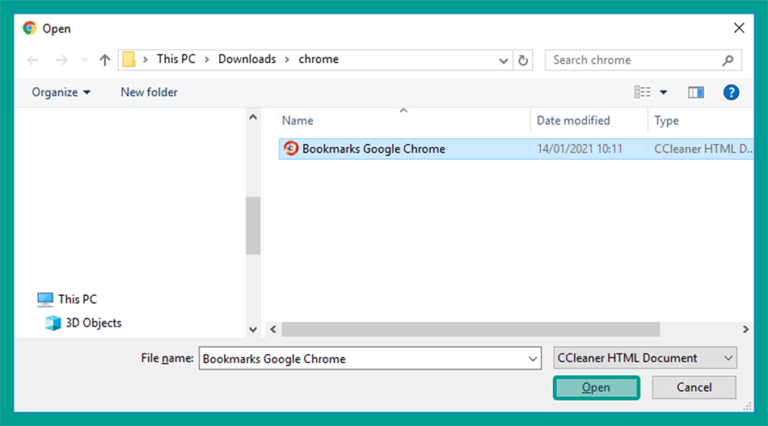Sort by the Date modified column
768x426 pixels.
(x=573, y=120)
